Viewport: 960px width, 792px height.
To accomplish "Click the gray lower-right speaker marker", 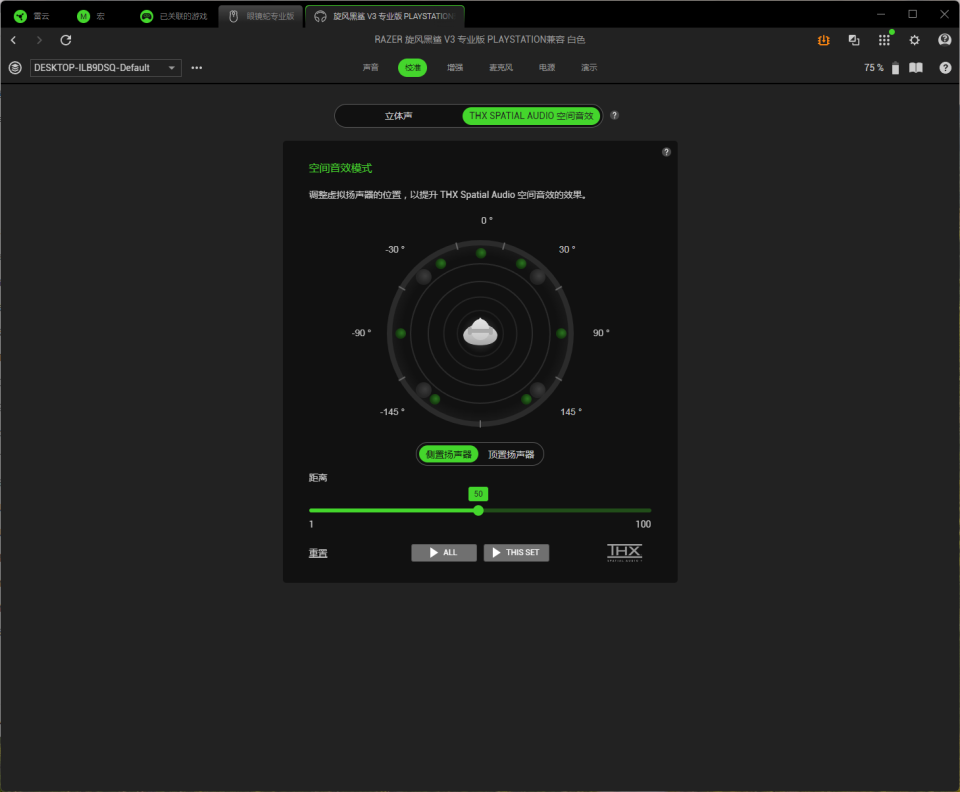I will [x=538, y=389].
